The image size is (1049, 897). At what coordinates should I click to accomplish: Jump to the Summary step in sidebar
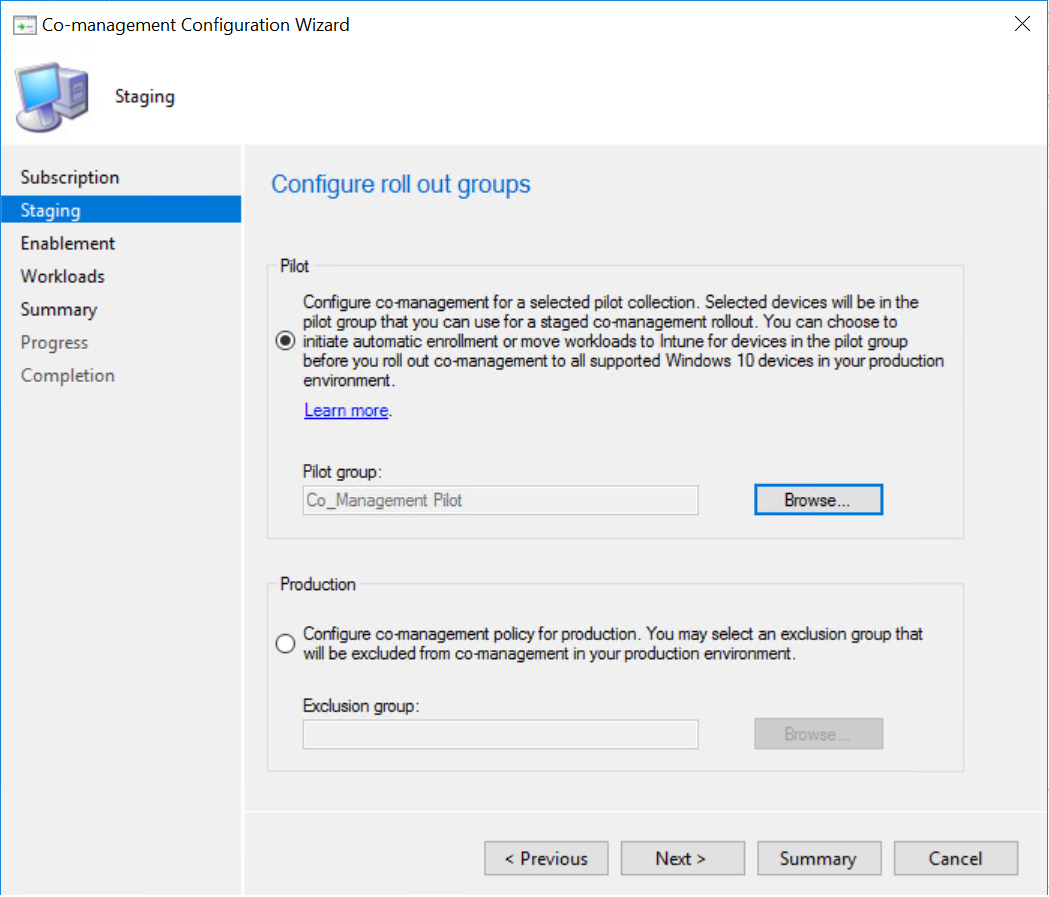[58, 309]
